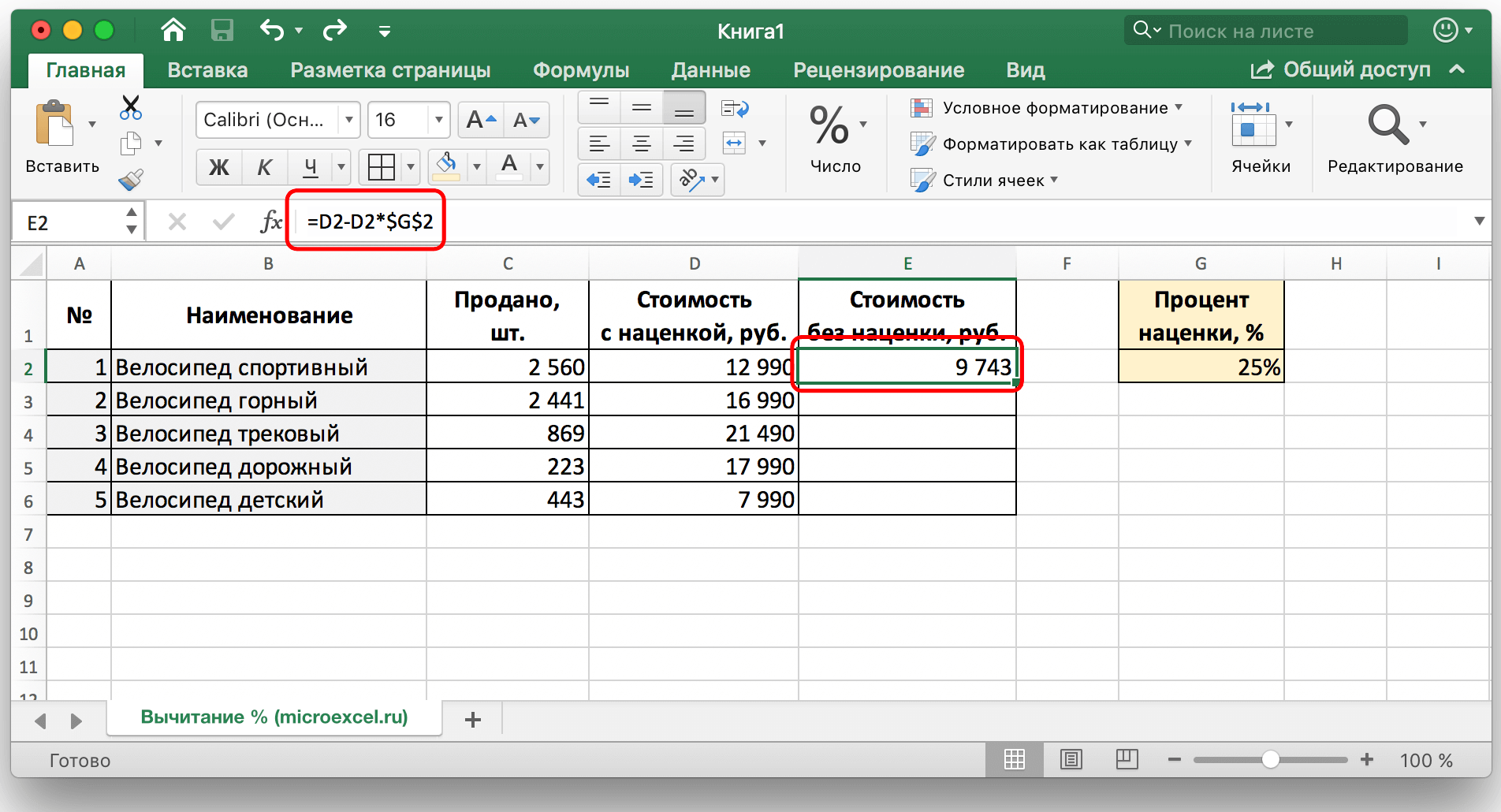The image size is (1501, 812).
Task: Switch to Page Layout view in status bar
Action: [x=1071, y=760]
